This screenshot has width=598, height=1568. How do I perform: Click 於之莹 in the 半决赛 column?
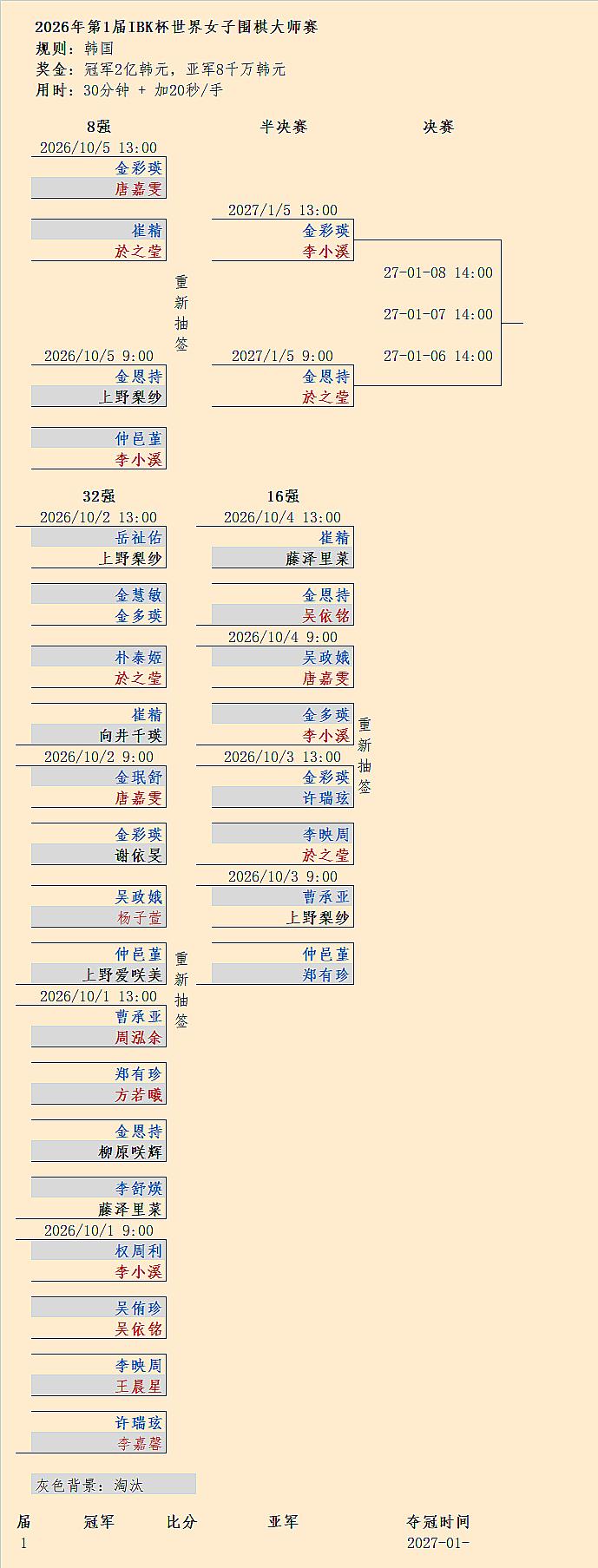pos(326,397)
